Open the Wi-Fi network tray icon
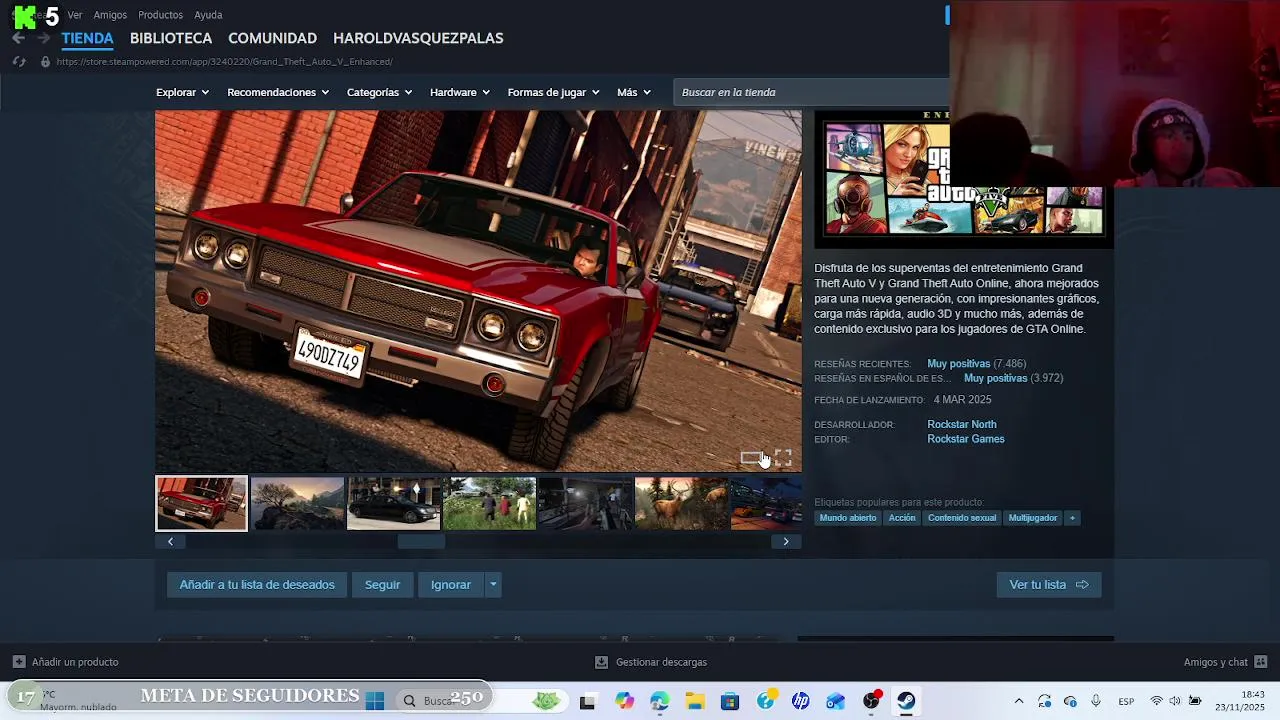Screen dimensions: 1280x720 (x=1157, y=701)
